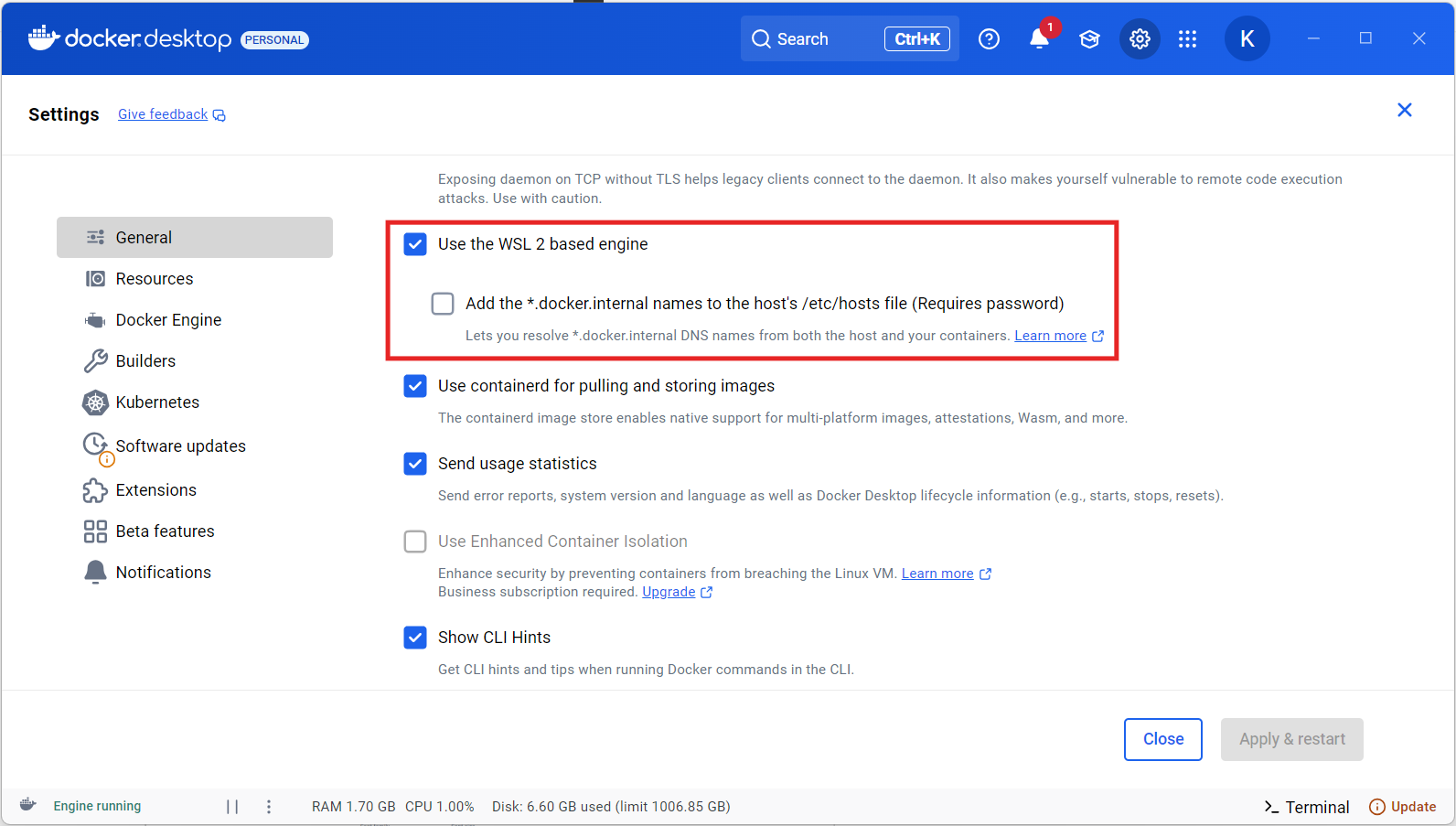Open the apps grid icon

pos(1187,38)
